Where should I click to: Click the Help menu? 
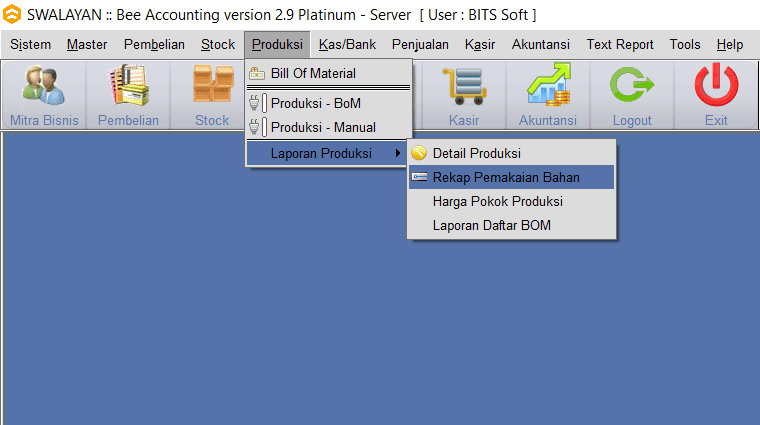[x=730, y=44]
